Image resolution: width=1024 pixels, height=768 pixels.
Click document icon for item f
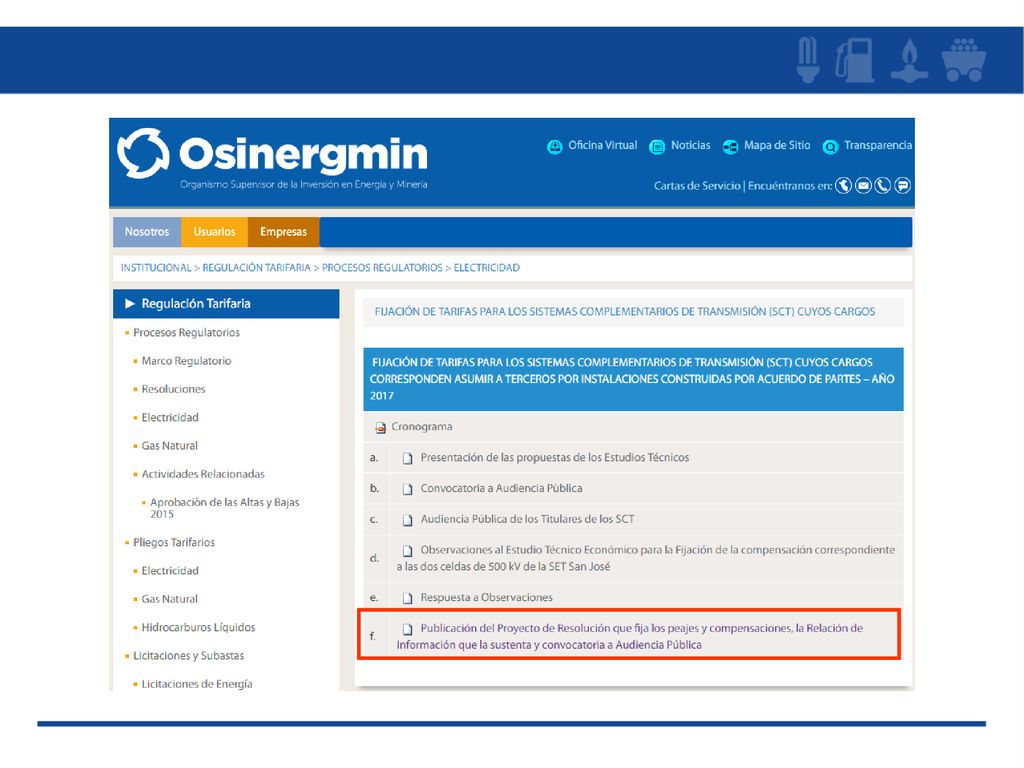(x=408, y=629)
